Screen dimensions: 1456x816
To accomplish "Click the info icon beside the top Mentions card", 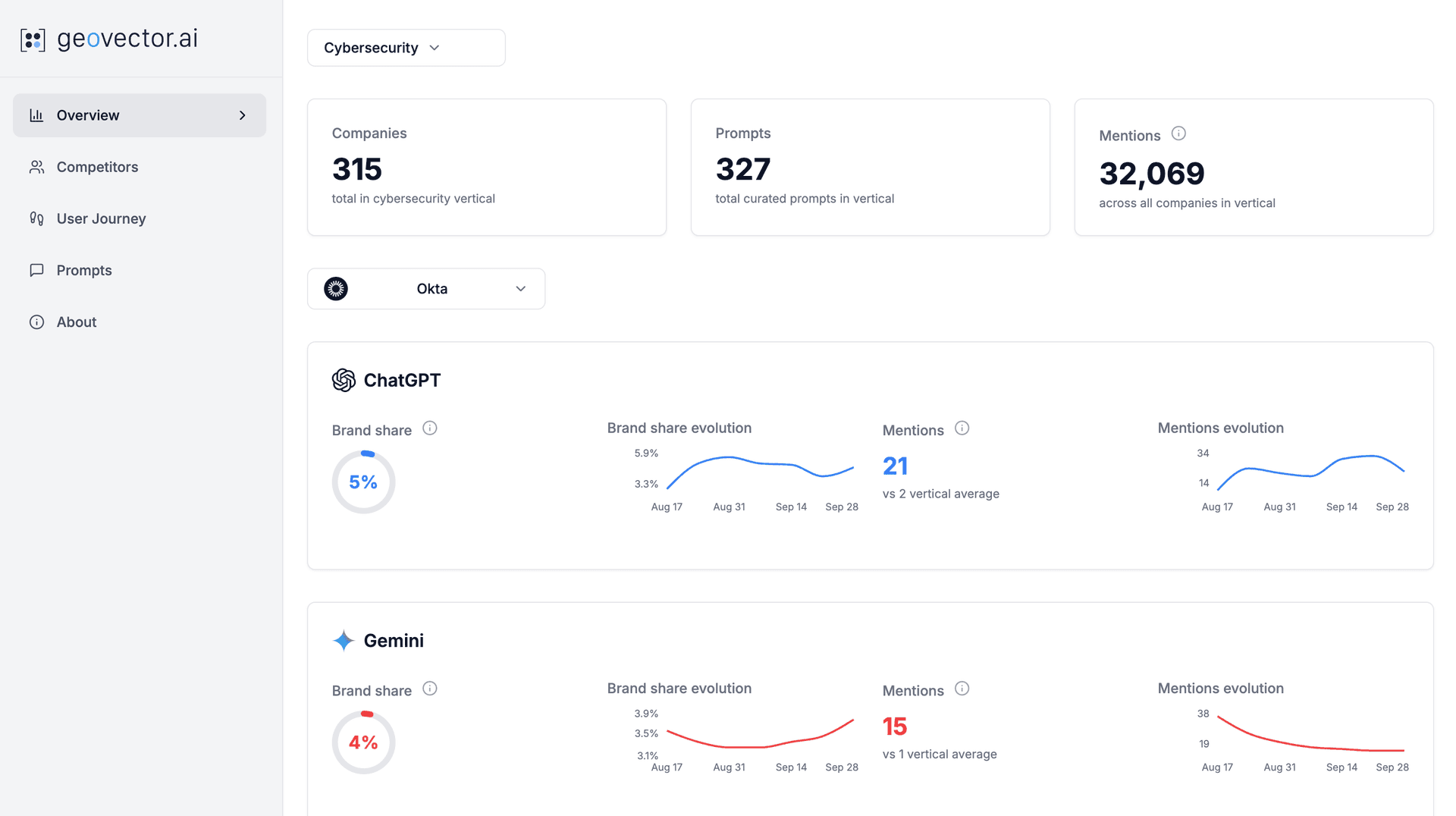I will [1178, 133].
